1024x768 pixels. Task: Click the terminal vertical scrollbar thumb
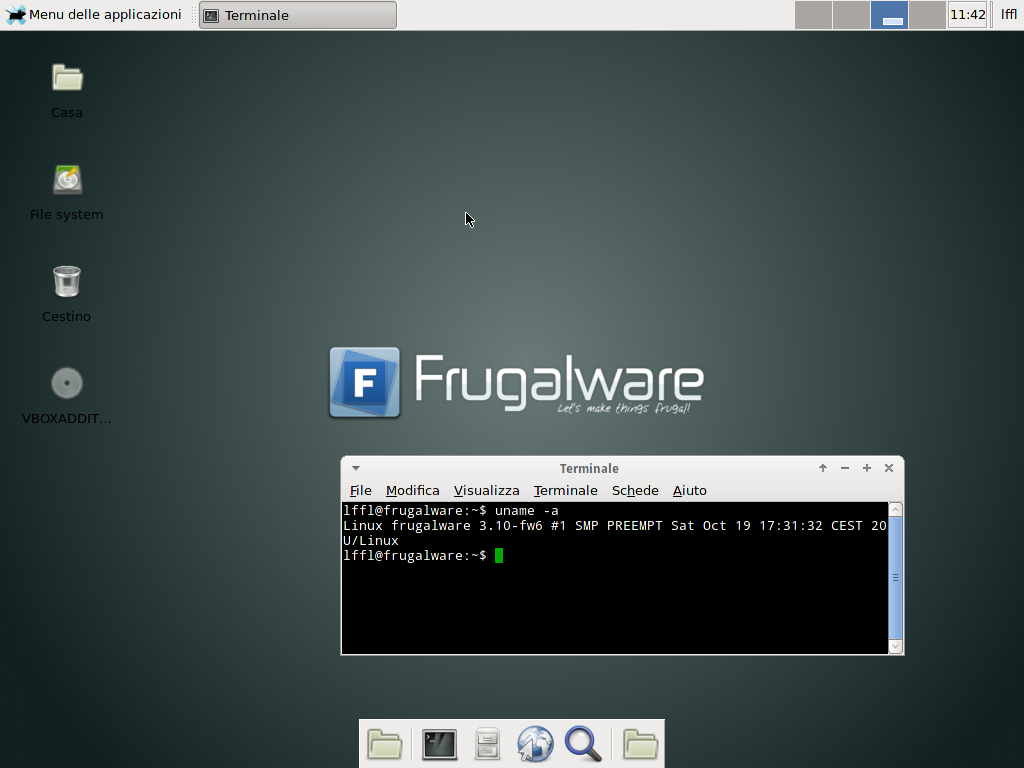pos(895,578)
